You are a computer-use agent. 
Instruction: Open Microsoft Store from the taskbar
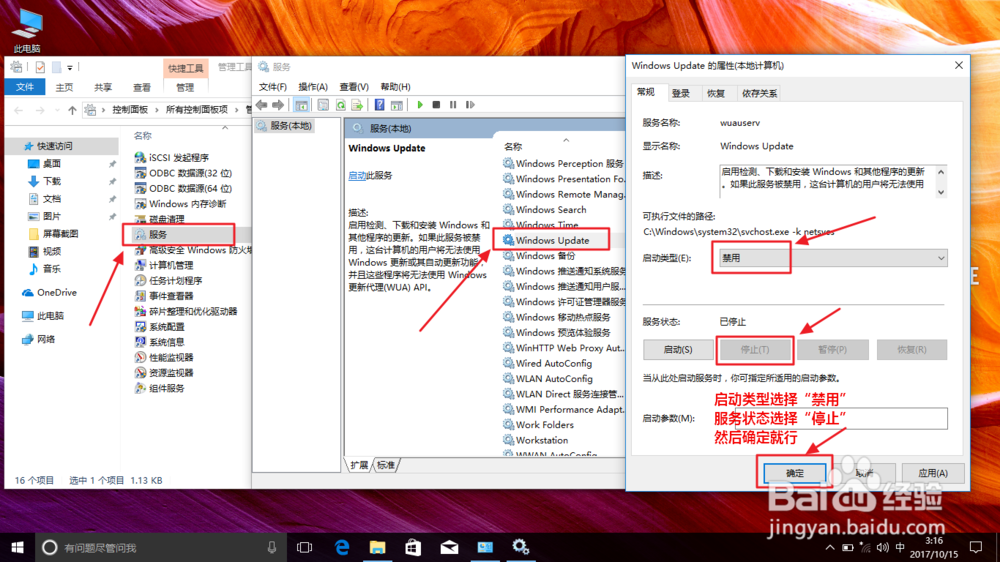tap(413, 547)
